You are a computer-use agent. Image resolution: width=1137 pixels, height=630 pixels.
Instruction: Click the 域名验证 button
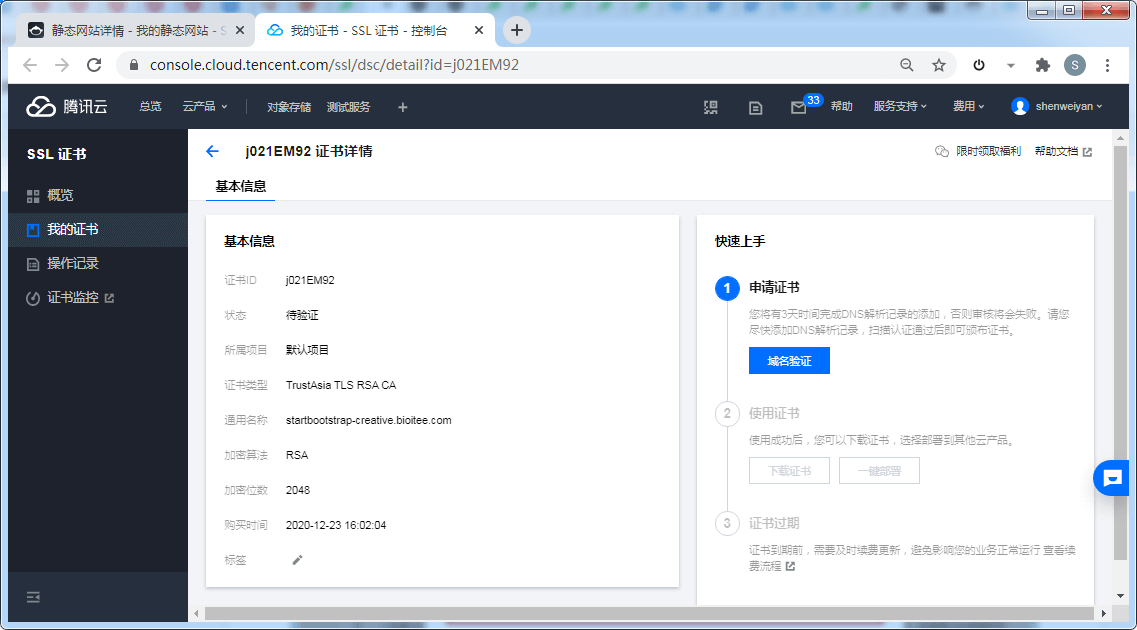pos(789,361)
